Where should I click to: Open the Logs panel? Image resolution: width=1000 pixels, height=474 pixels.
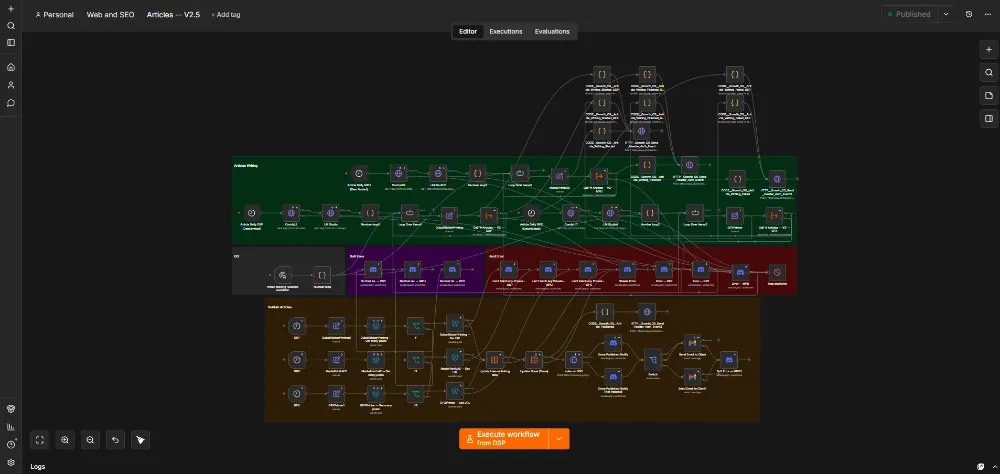tap(38, 466)
